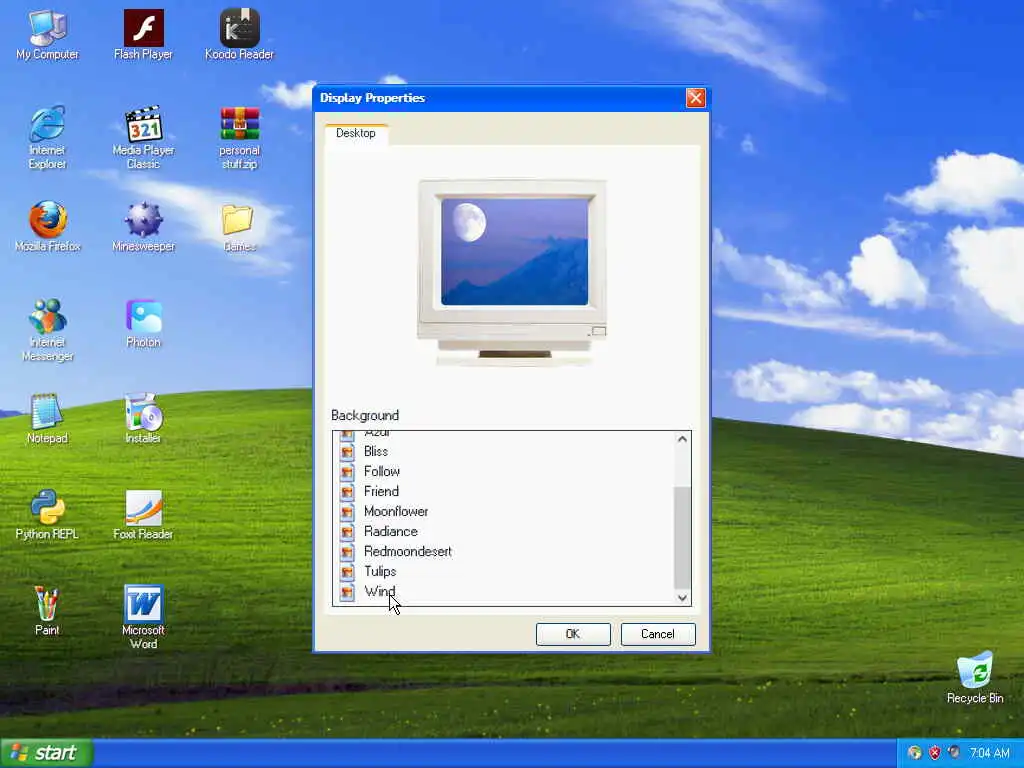Viewport: 1024px width, 768px height.
Task: Click the monitor wallpaper preview
Action: (x=515, y=251)
